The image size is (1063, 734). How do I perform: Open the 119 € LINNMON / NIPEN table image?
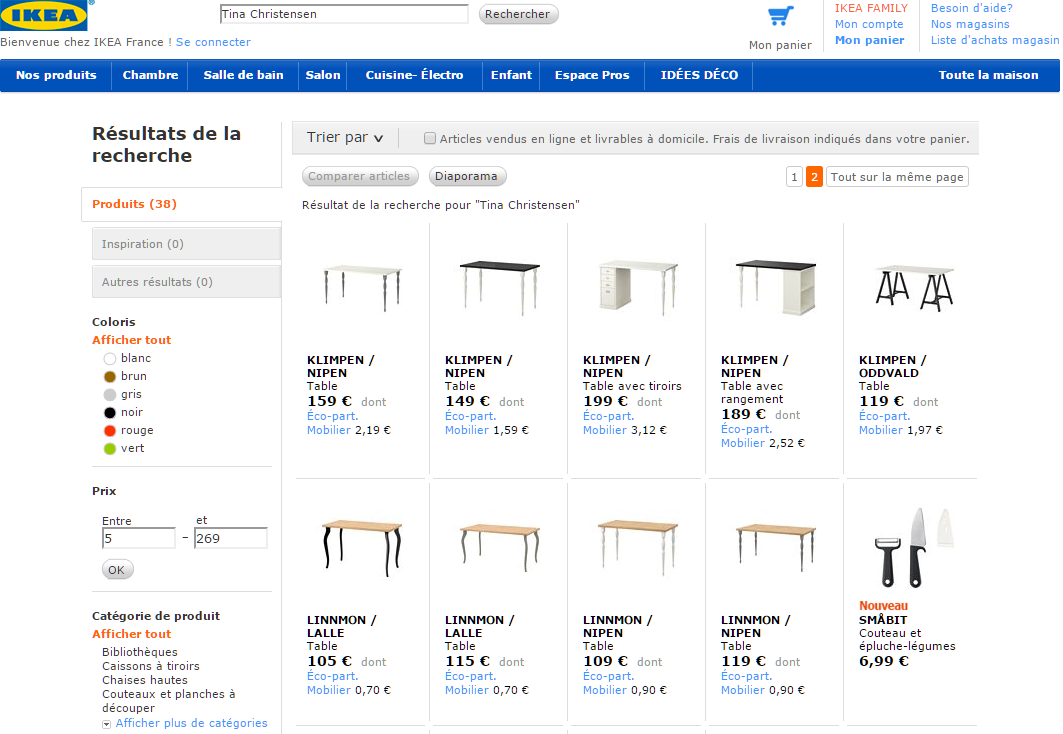pyautogui.click(x=776, y=548)
